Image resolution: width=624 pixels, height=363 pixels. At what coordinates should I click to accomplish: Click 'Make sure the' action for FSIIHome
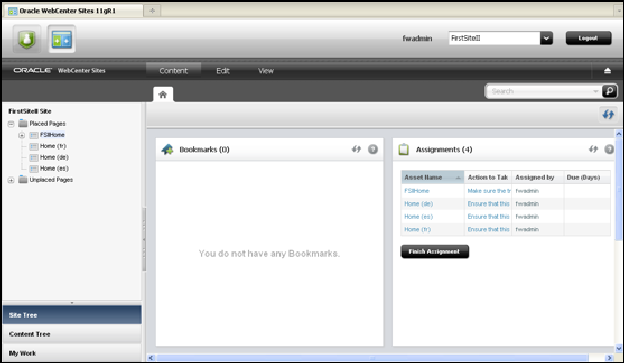489,191
